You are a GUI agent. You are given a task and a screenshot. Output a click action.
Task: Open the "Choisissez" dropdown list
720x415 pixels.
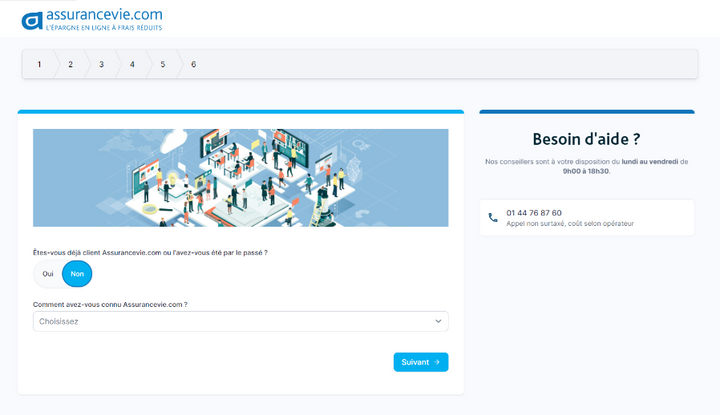(x=240, y=321)
